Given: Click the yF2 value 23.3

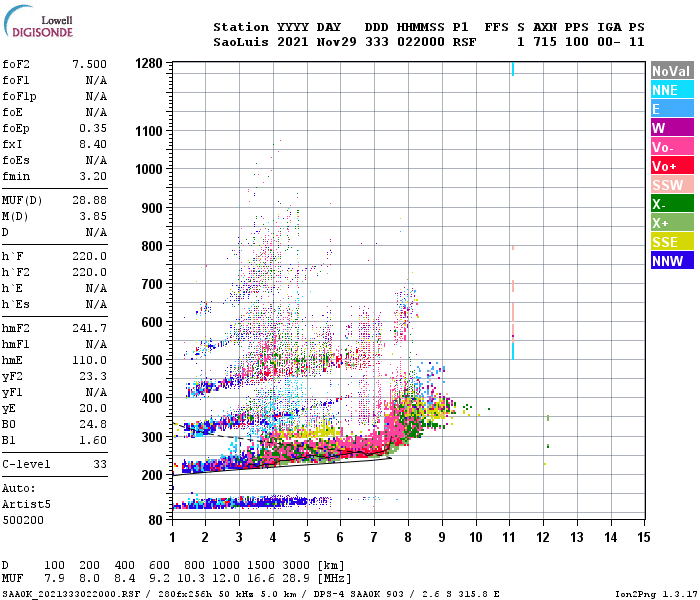Looking at the screenshot, I should click(x=93, y=376).
